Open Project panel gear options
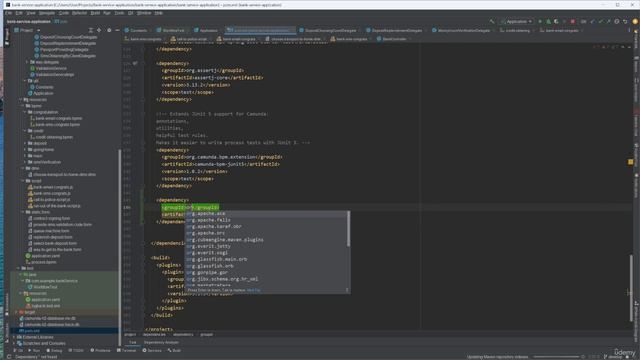 (109, 30)
